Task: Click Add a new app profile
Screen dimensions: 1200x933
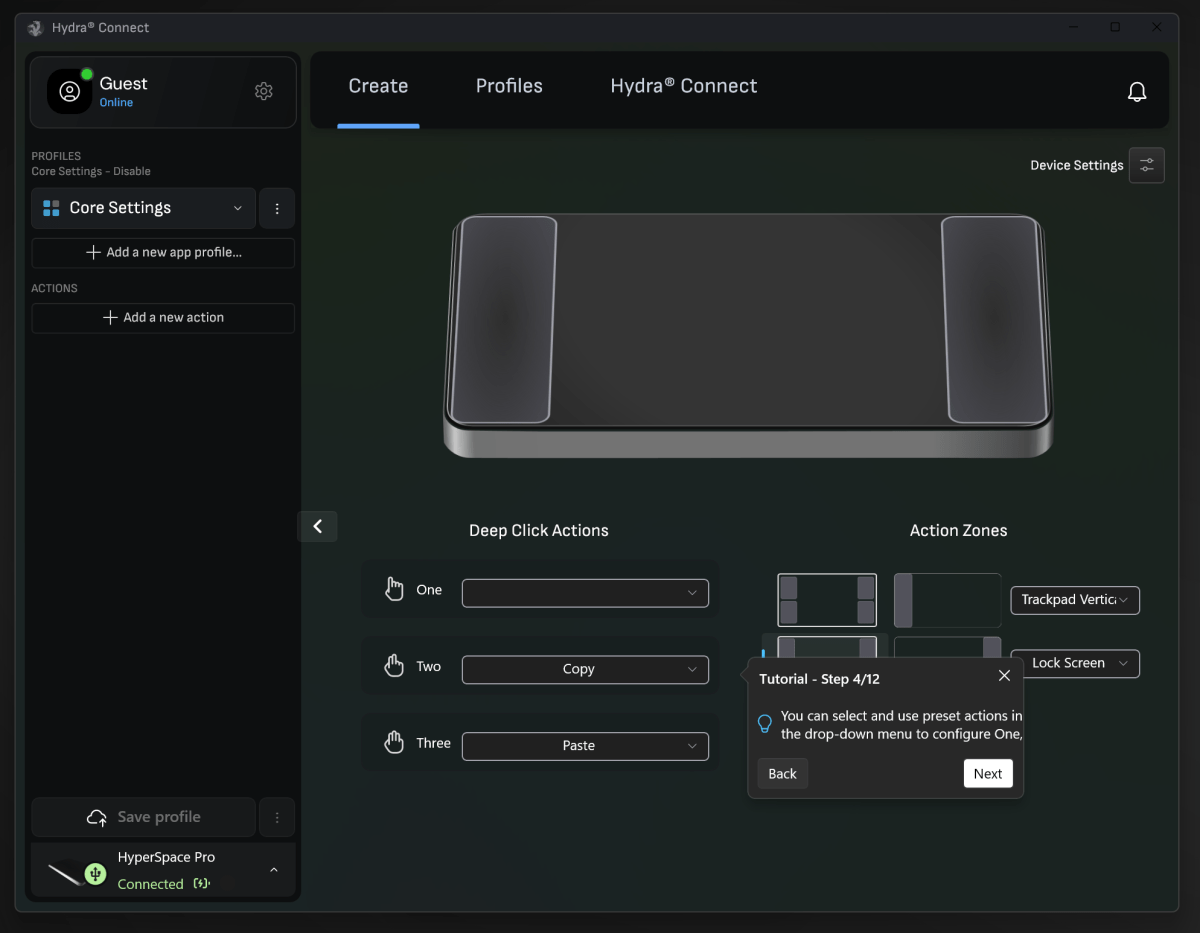Action: (163, 253)
